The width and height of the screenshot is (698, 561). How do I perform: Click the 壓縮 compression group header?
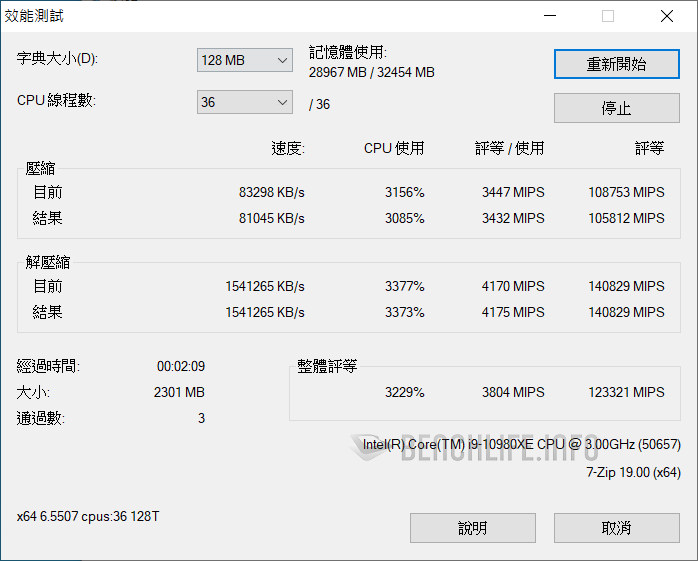pos(40,168)
